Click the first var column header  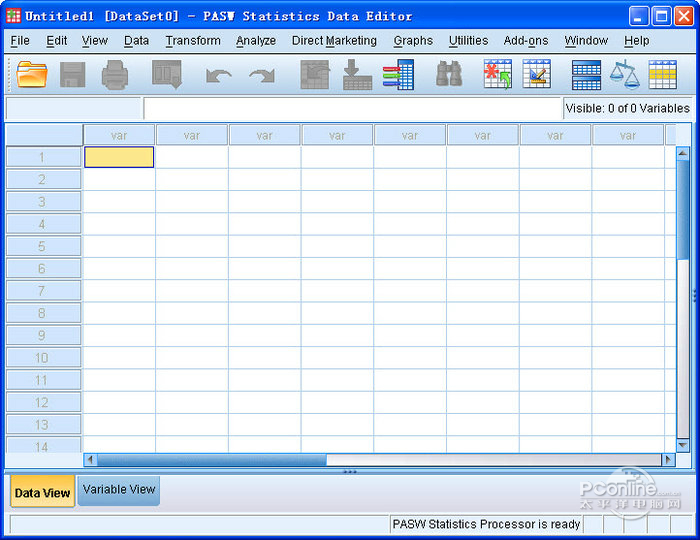[119, 135]
